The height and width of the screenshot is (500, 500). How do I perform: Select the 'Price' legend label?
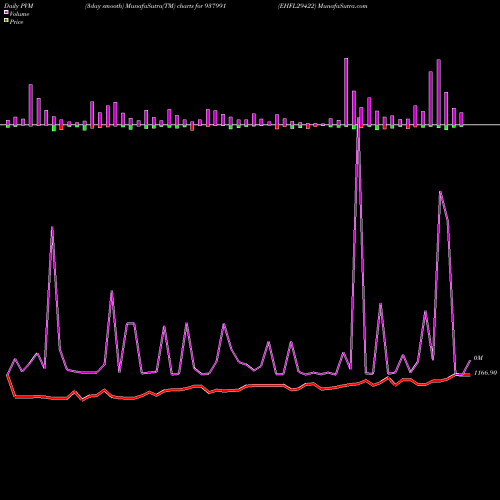coord(16,22)
